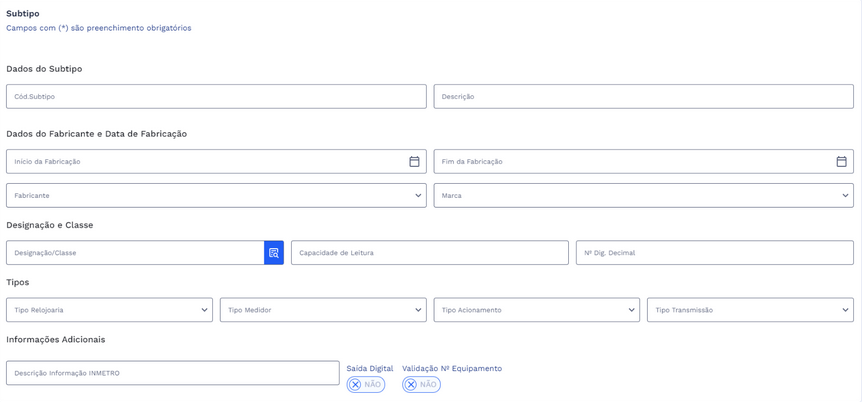Focus the Nº Díg. Decimal field

(x=714, y=253)
